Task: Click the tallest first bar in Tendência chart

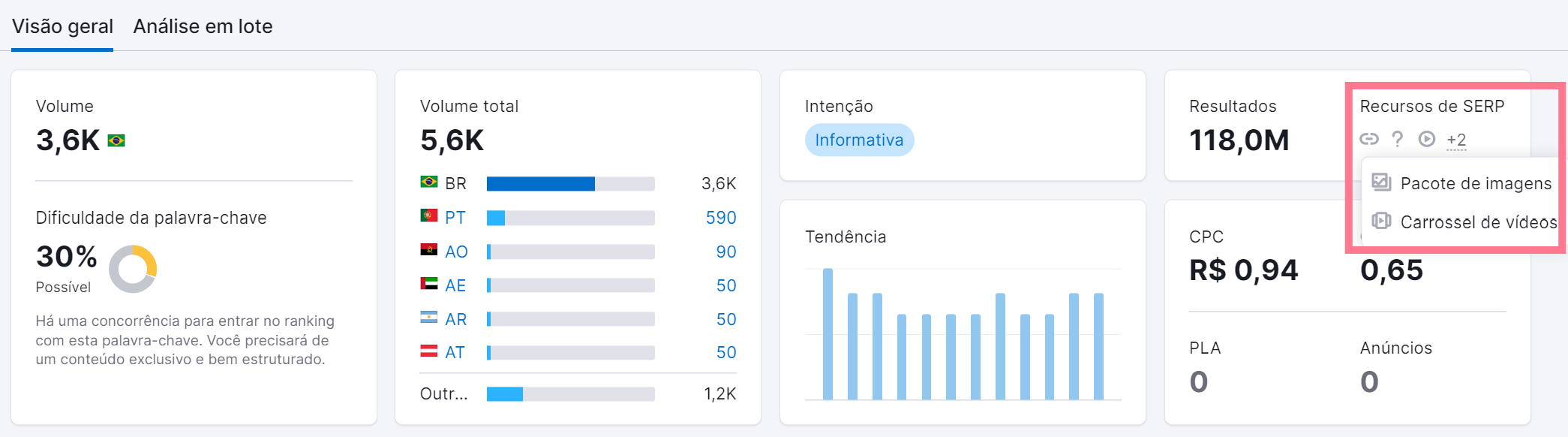Action: coord(828,334)
